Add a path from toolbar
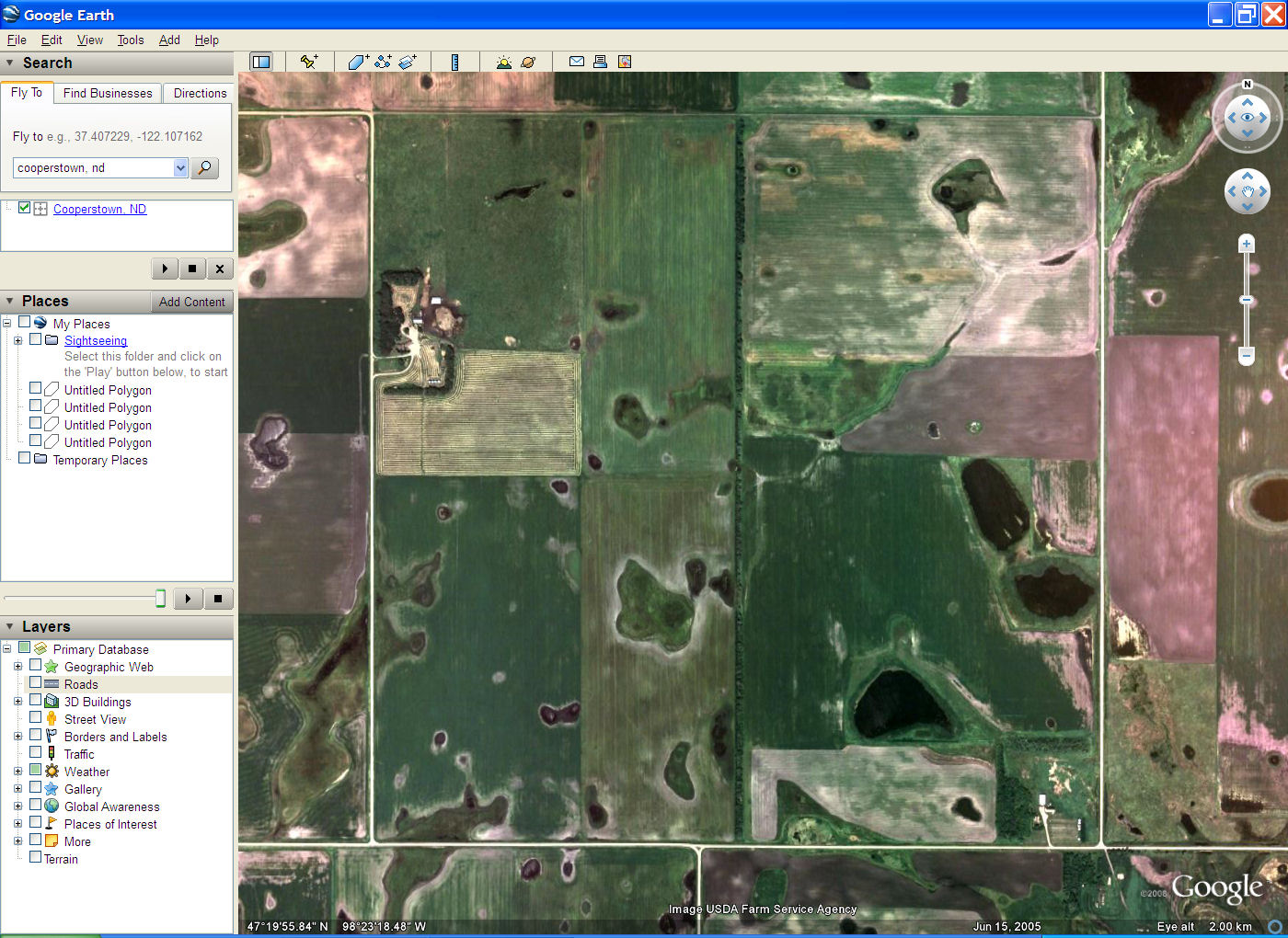Viewport: 1288px width, 938px height. coord(383,62)
